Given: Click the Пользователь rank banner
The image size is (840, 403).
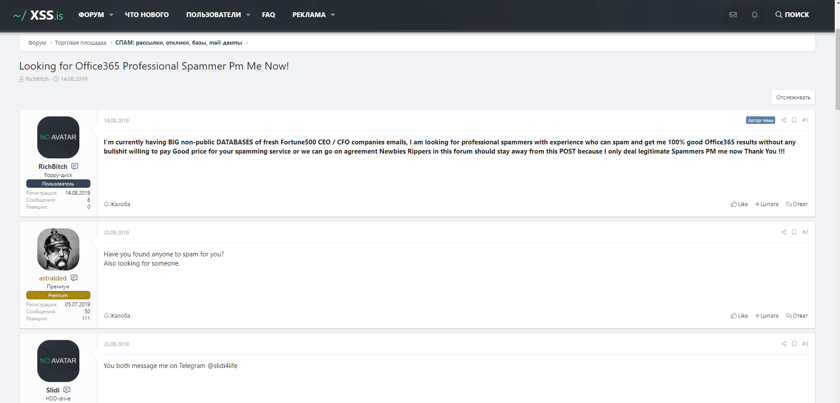Looking at the screenshot, I should 58,184.
